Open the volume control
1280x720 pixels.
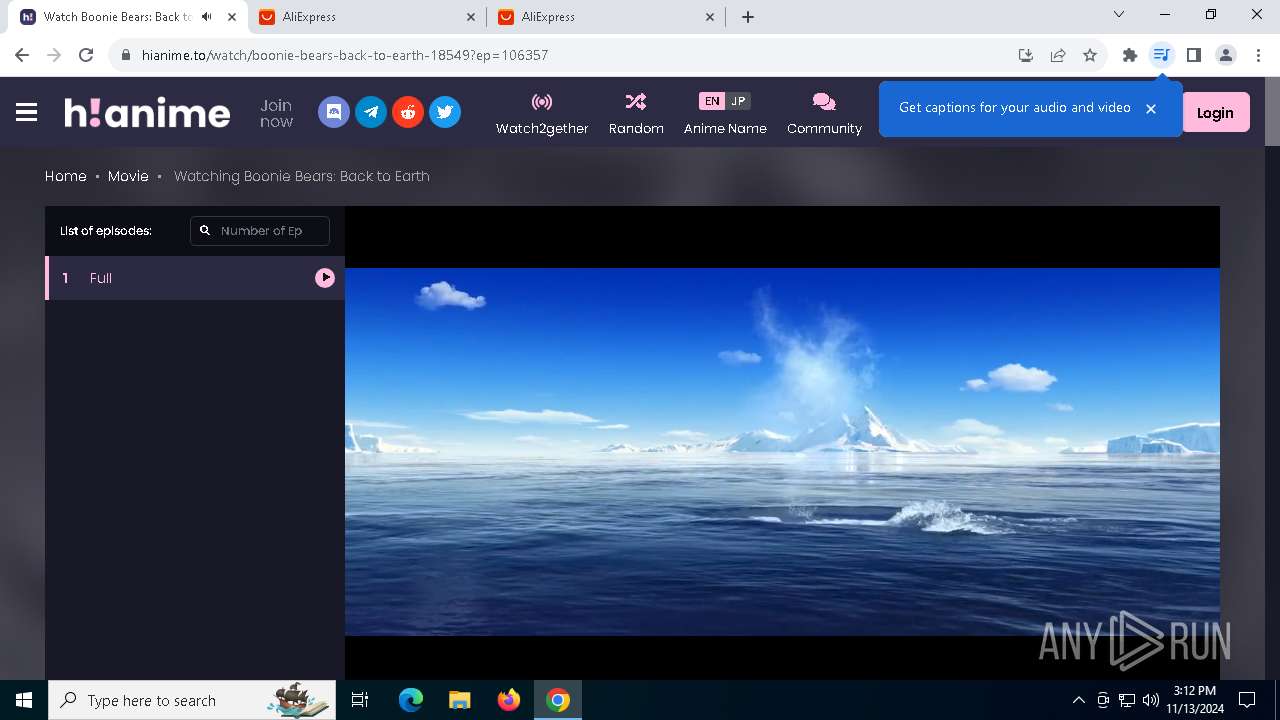(x=1151, y=700)
